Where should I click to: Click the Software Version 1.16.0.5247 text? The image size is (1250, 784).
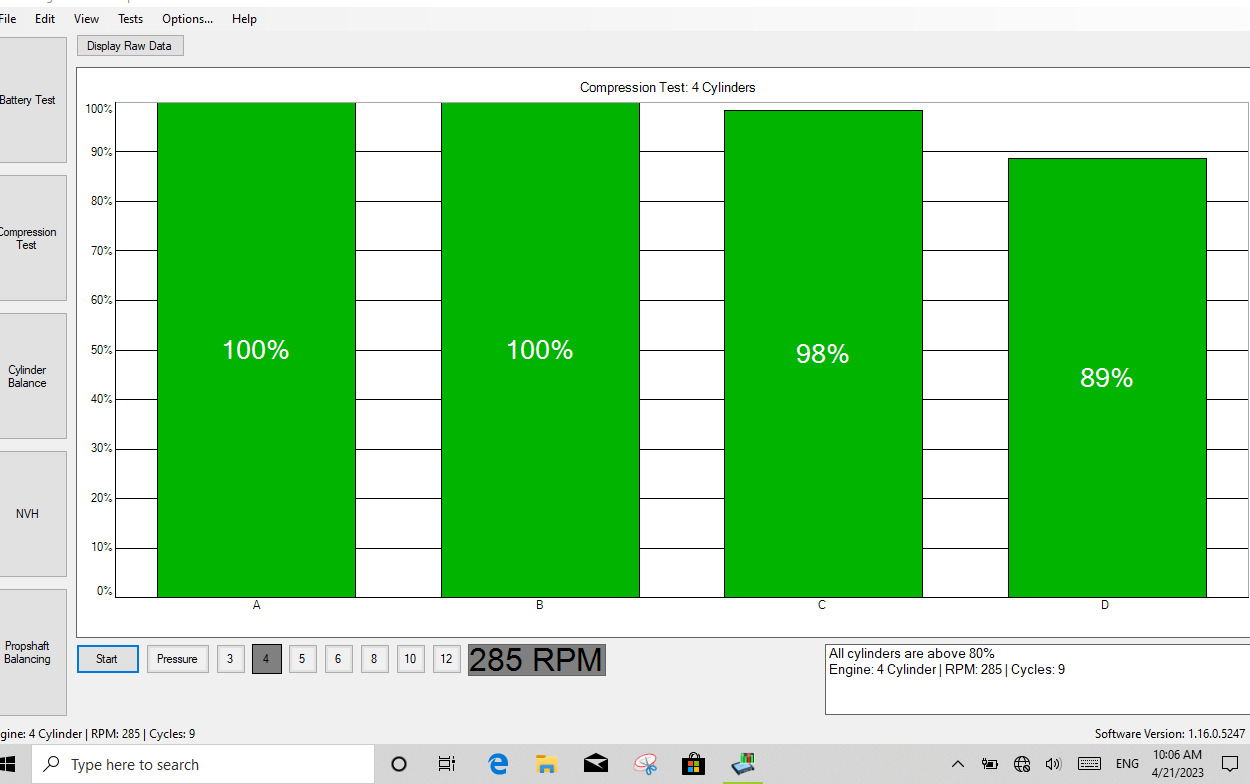pyautogui.click(x=1170, y=734)
